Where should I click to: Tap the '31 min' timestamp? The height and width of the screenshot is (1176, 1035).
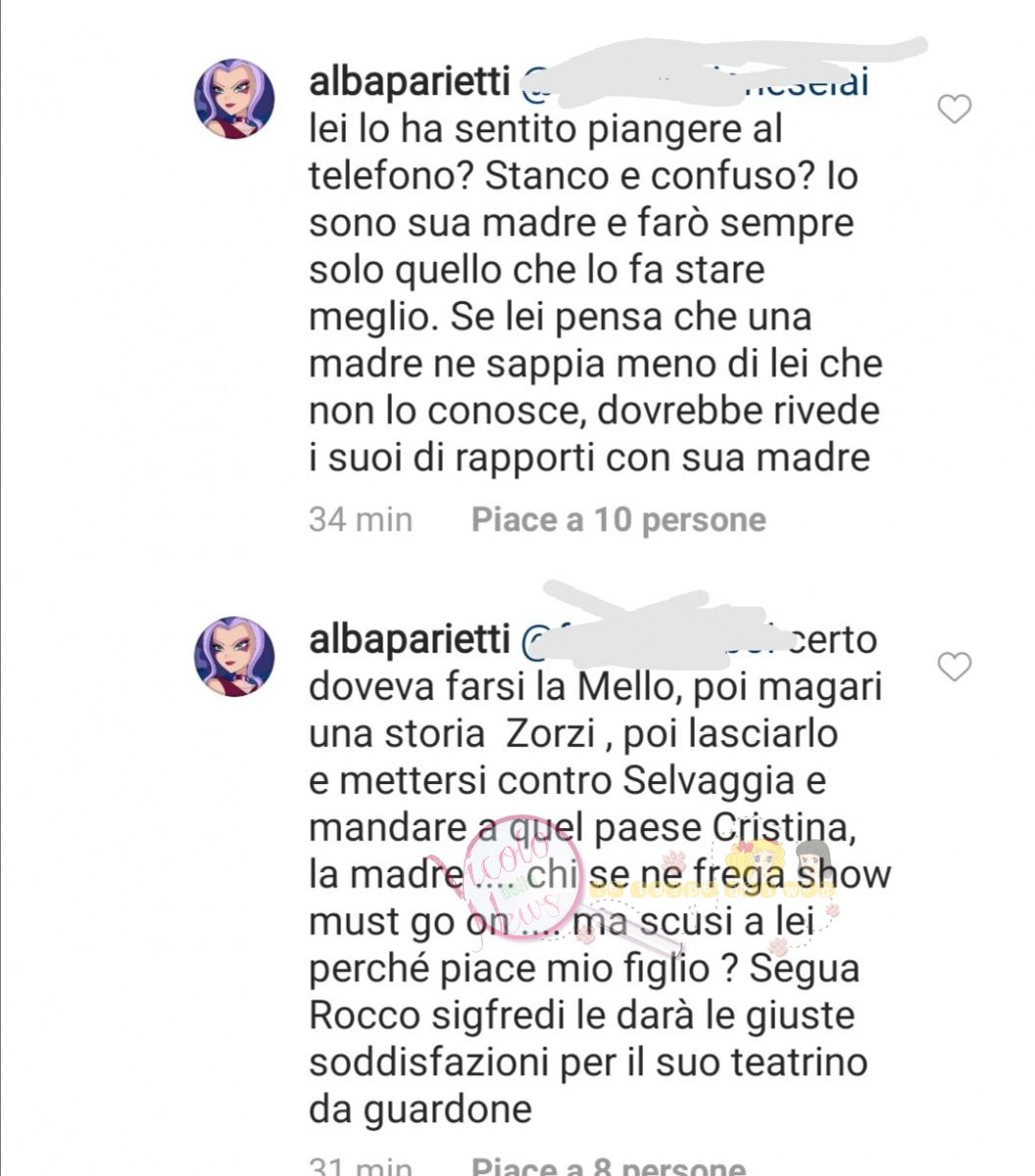click(x=361, y=1166)
